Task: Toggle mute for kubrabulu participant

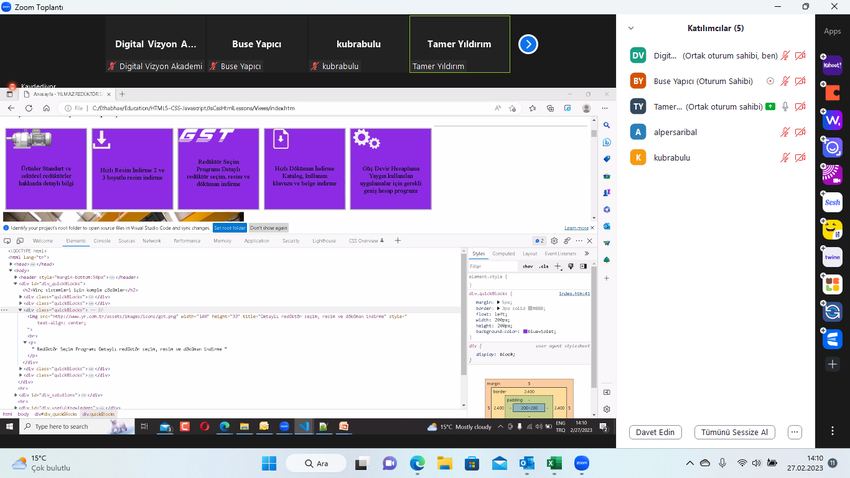Action: (x=785, y=157)
